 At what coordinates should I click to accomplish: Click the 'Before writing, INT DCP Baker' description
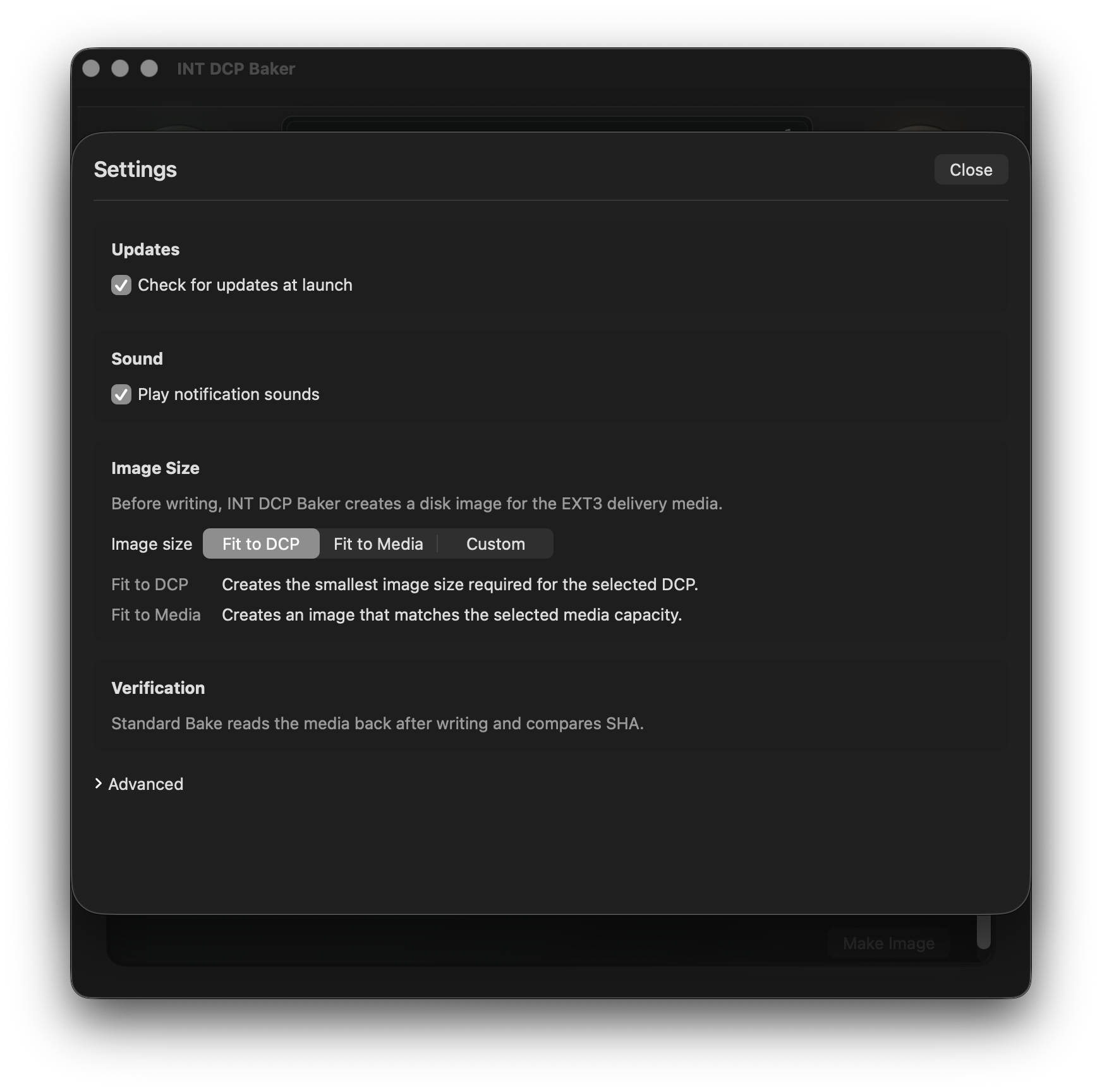[417, 504]
